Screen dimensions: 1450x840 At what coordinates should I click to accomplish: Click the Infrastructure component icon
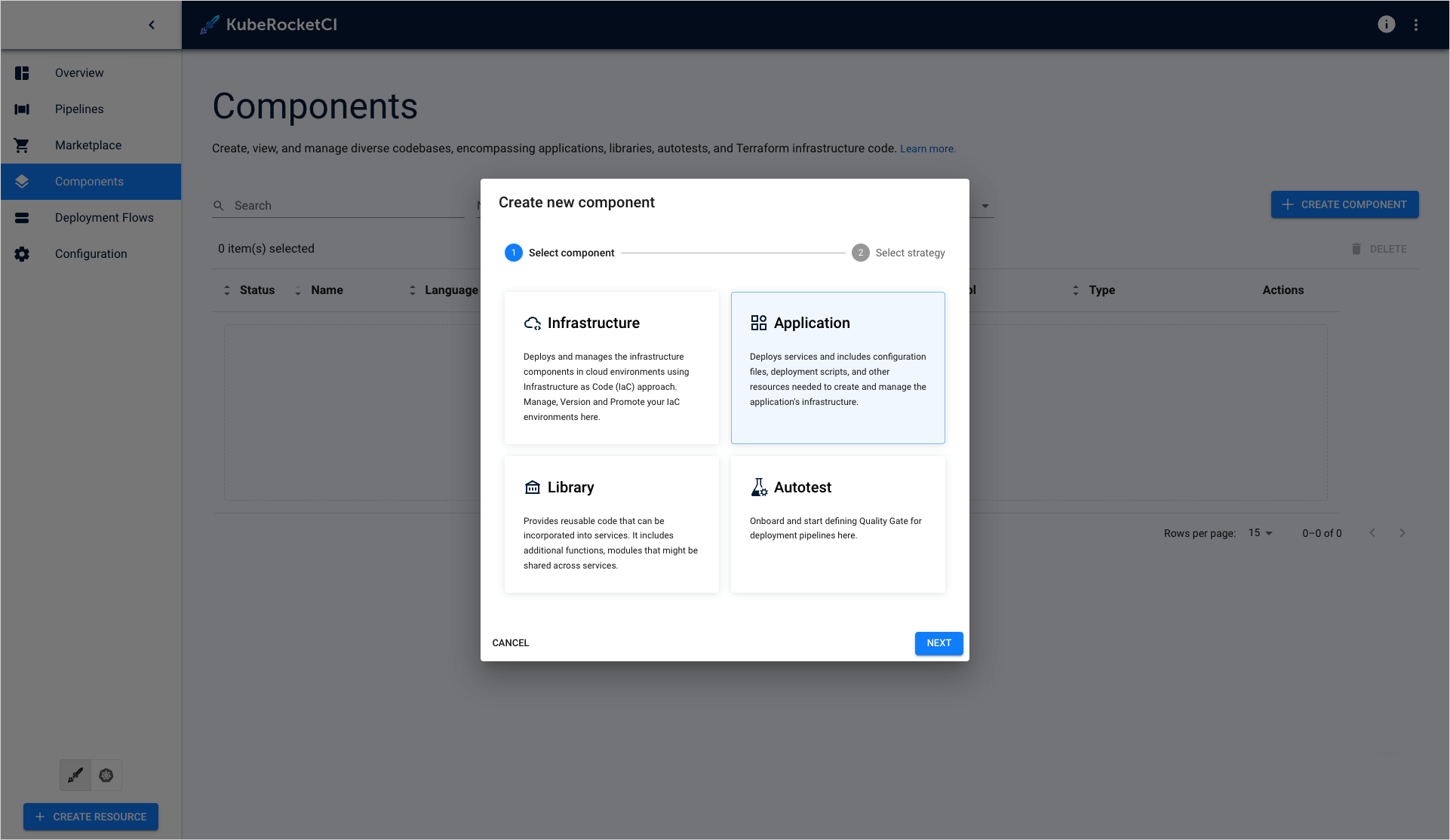(x=532, y=322)
